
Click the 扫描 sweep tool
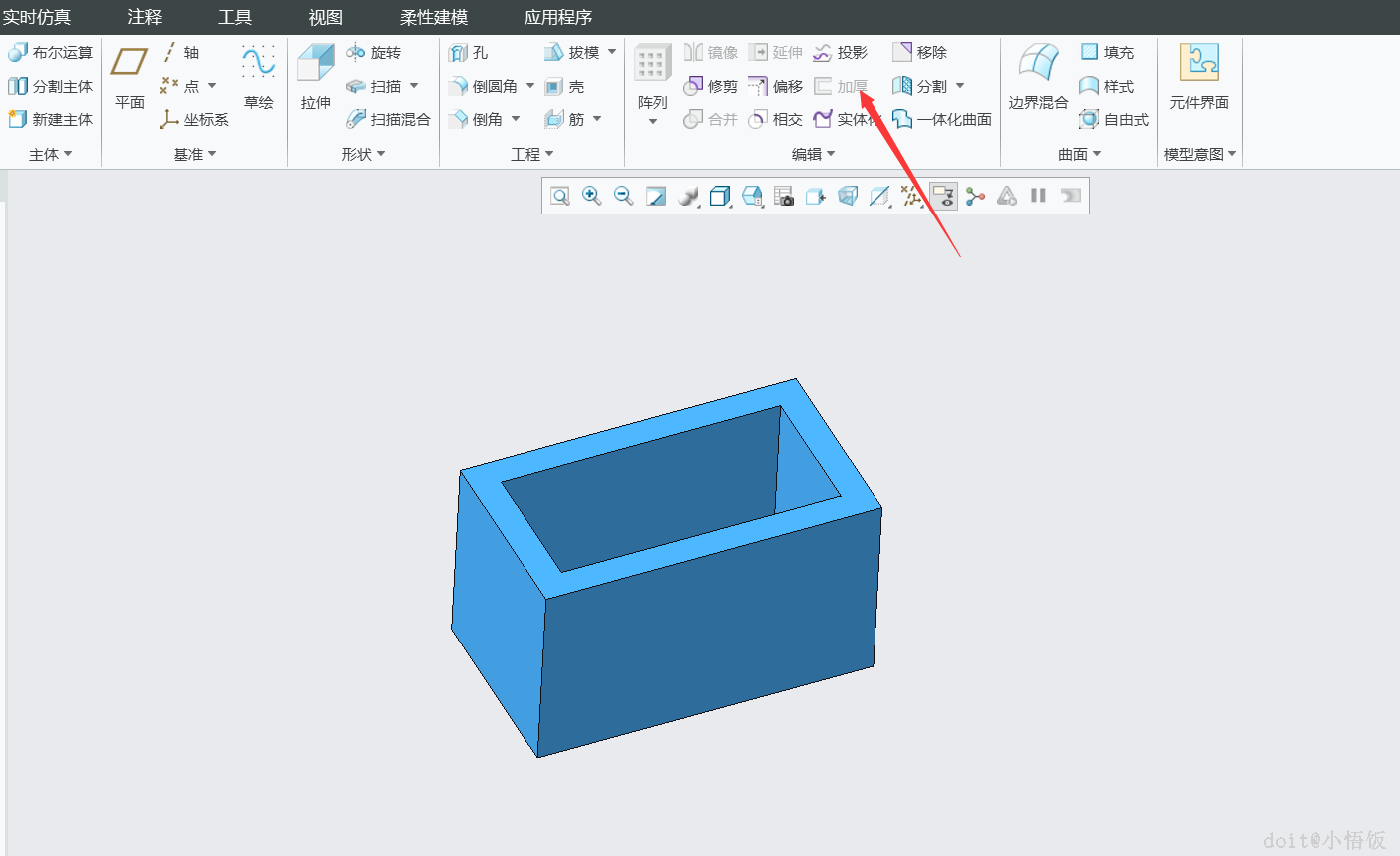[373, 86]
